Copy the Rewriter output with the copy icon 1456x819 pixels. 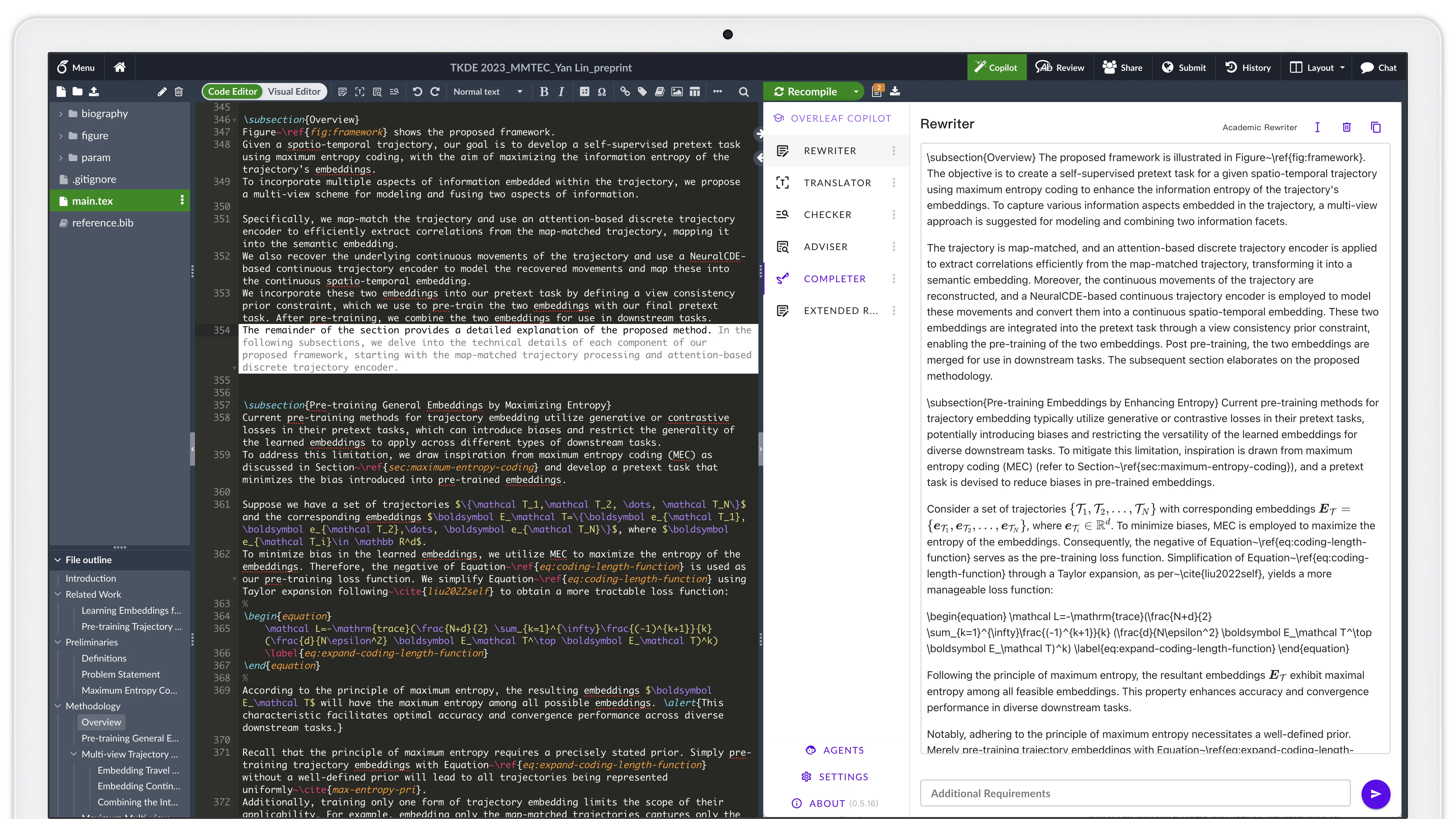[x=1376, y=127]
